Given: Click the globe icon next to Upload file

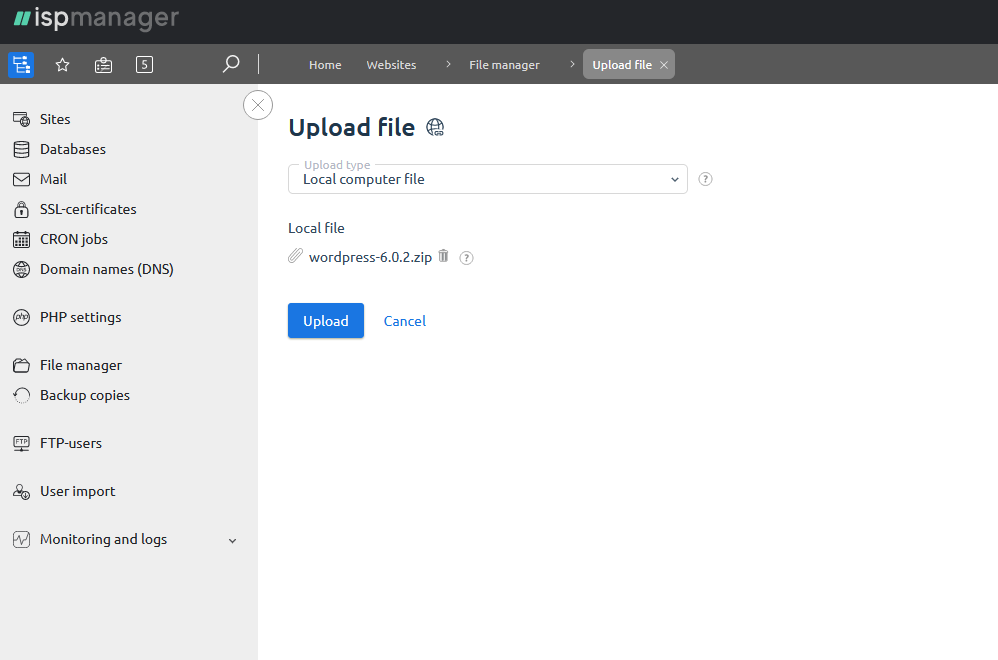Looking at the screenshot, I should point(435,127).
